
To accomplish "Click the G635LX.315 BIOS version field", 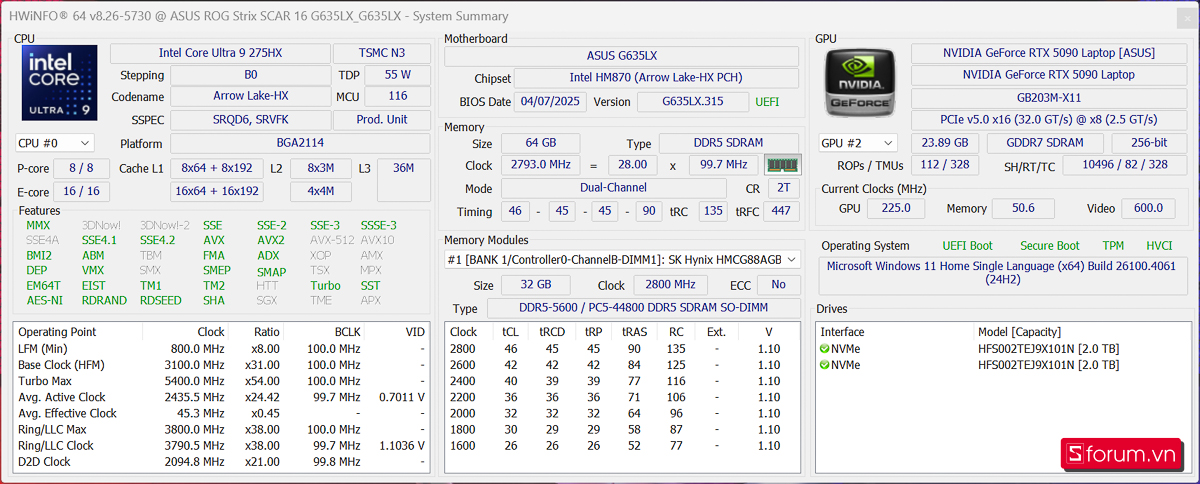I will coord(692,101).
